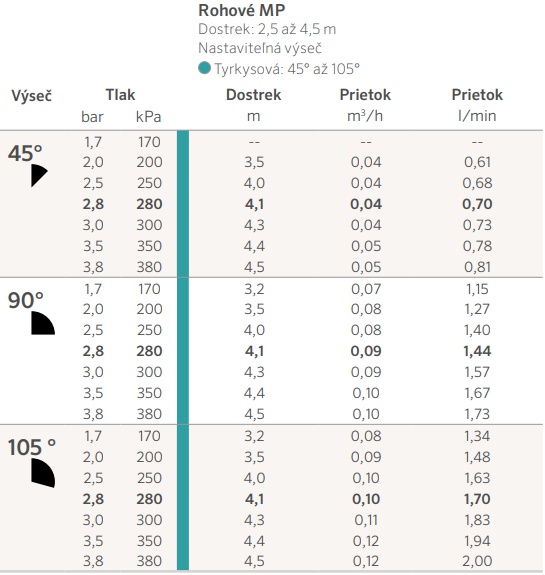Click the kPa unit subheader

tap(149, 117)
